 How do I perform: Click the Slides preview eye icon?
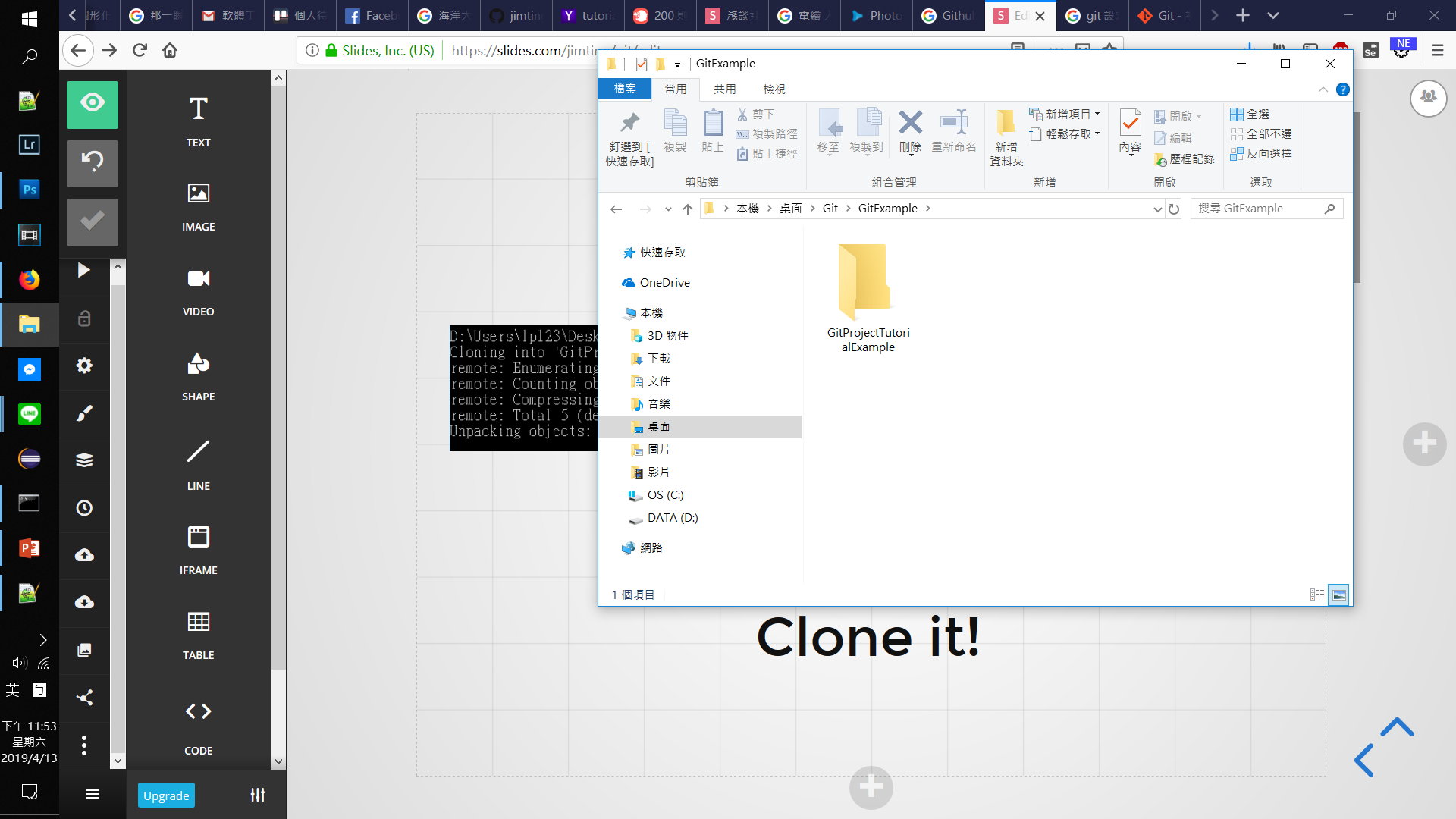pyautogui.click(x=92, y=104)
